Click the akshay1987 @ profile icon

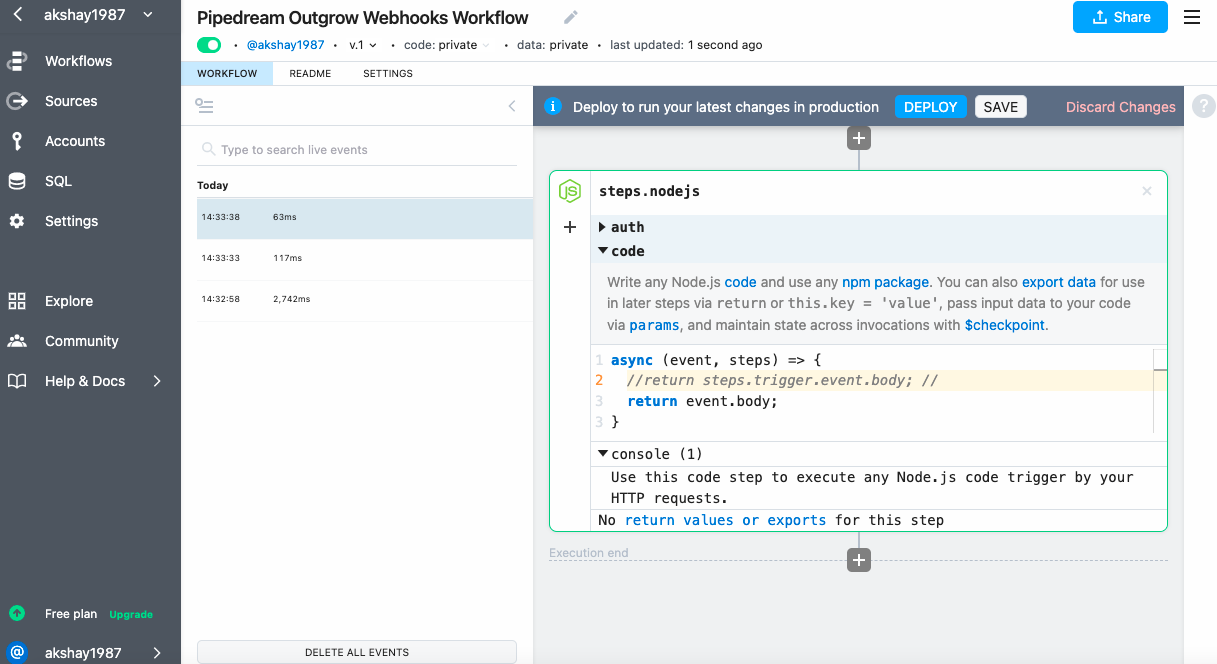pyautogui.click(x=17, y=653)
